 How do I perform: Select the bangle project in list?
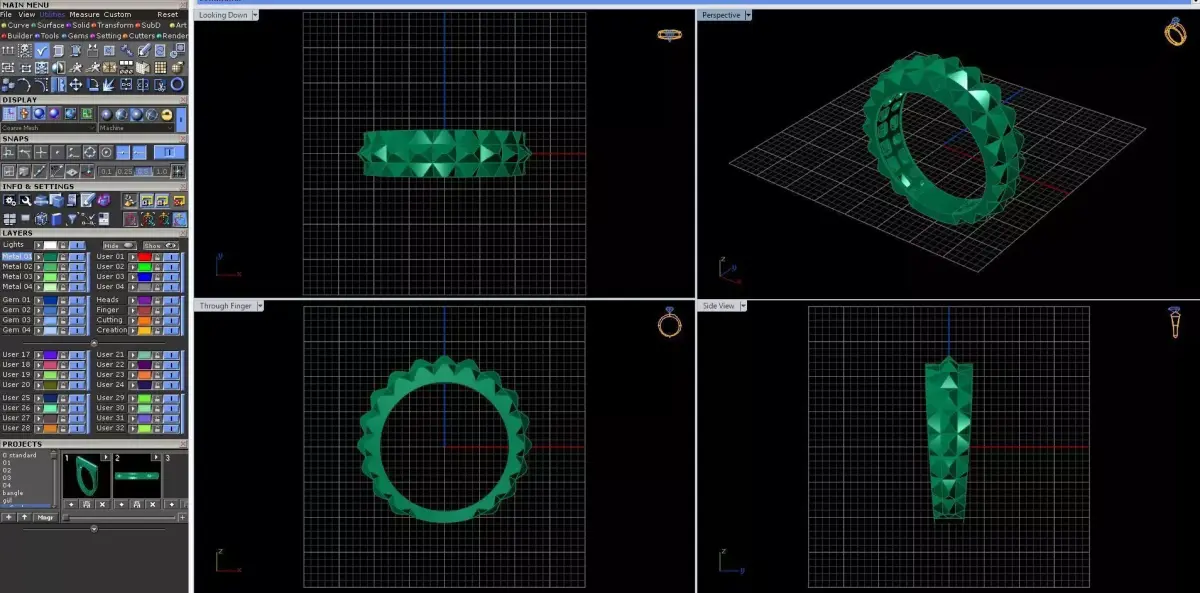(x=13, y=493)
